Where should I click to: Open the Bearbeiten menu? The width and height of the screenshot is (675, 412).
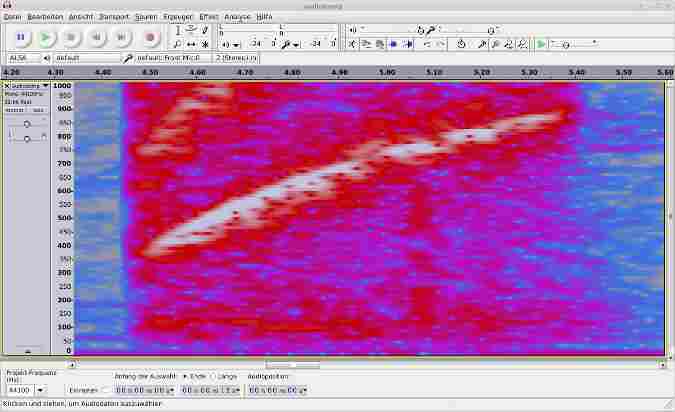pos(45,17)
